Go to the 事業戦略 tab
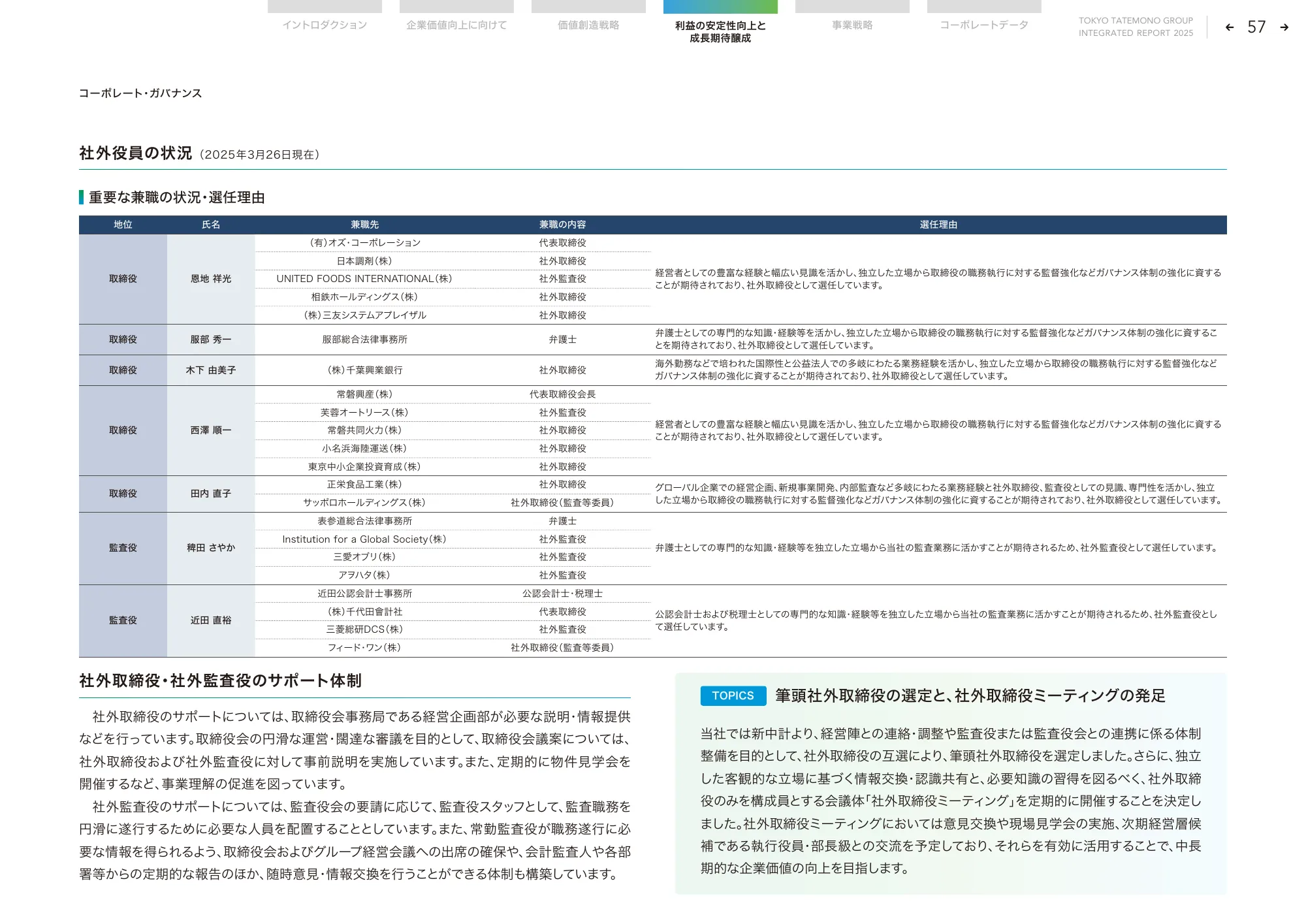 click(852, 25)
